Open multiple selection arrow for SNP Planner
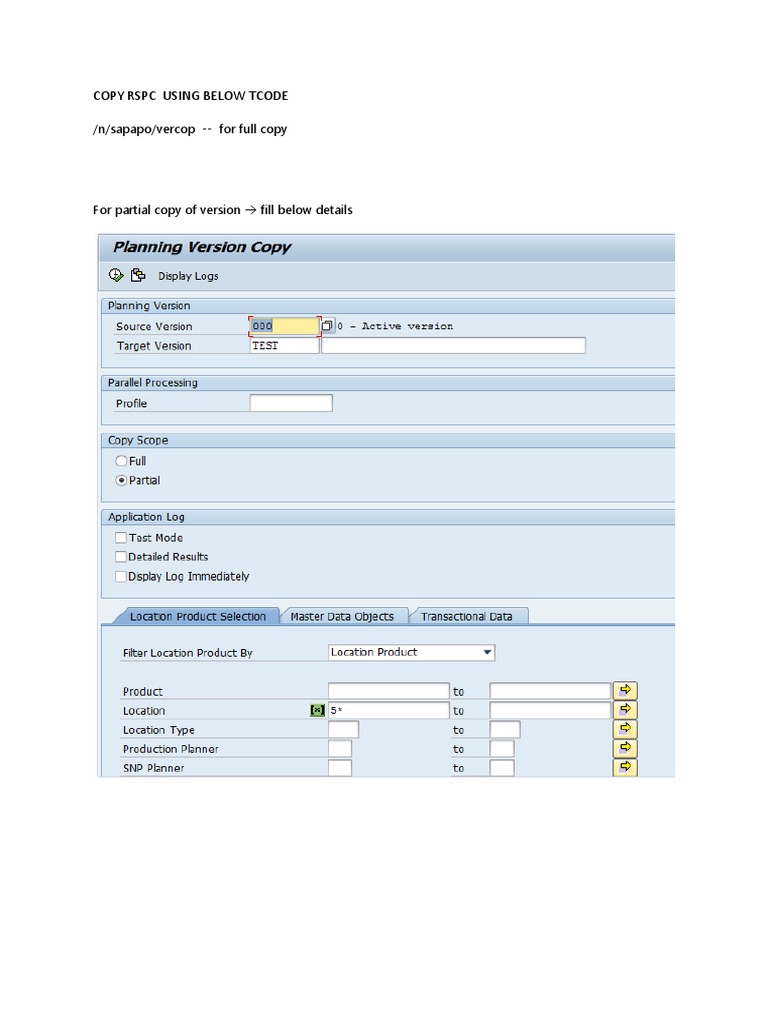The width and height of the screenshot is (768, 1024). [625, 767]
